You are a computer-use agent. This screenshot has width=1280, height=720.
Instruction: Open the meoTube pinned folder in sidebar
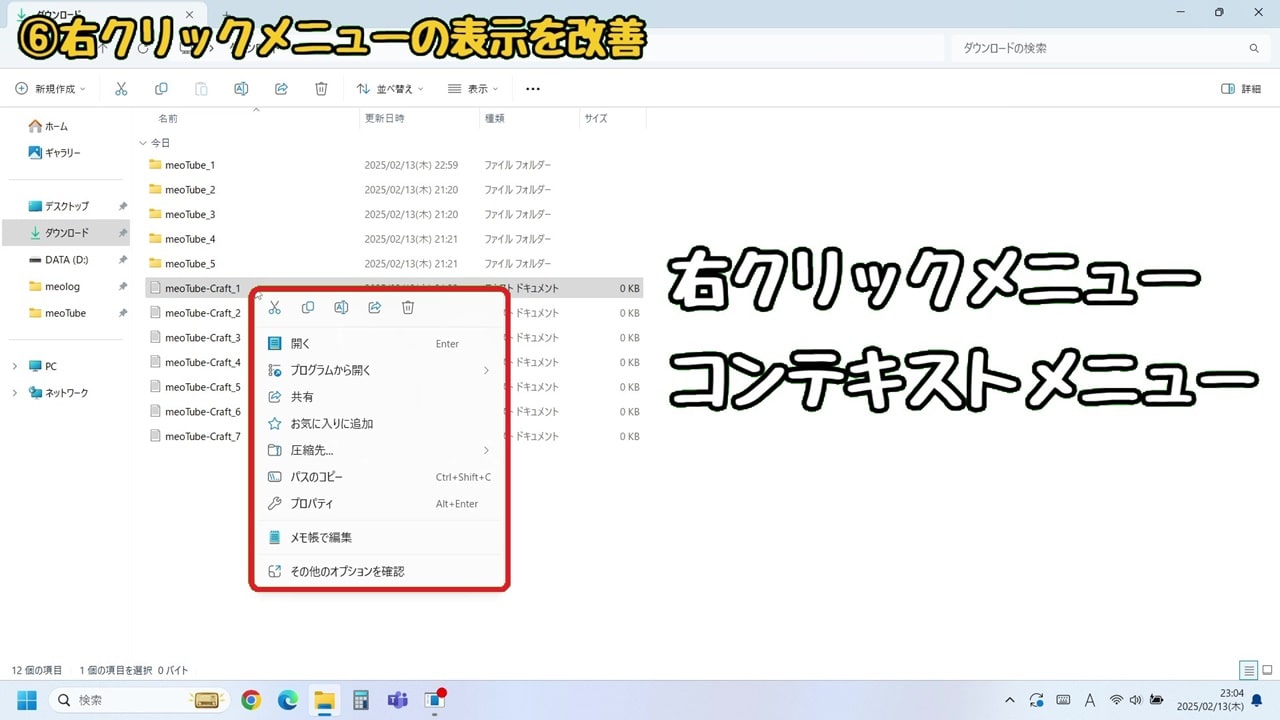pos(65,313)
